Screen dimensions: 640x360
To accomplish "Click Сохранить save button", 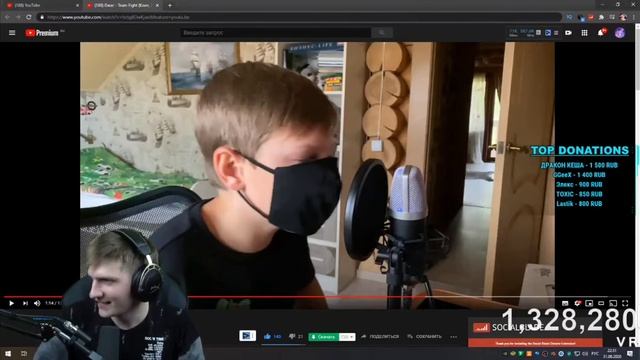I will click(x=424, y=337).
